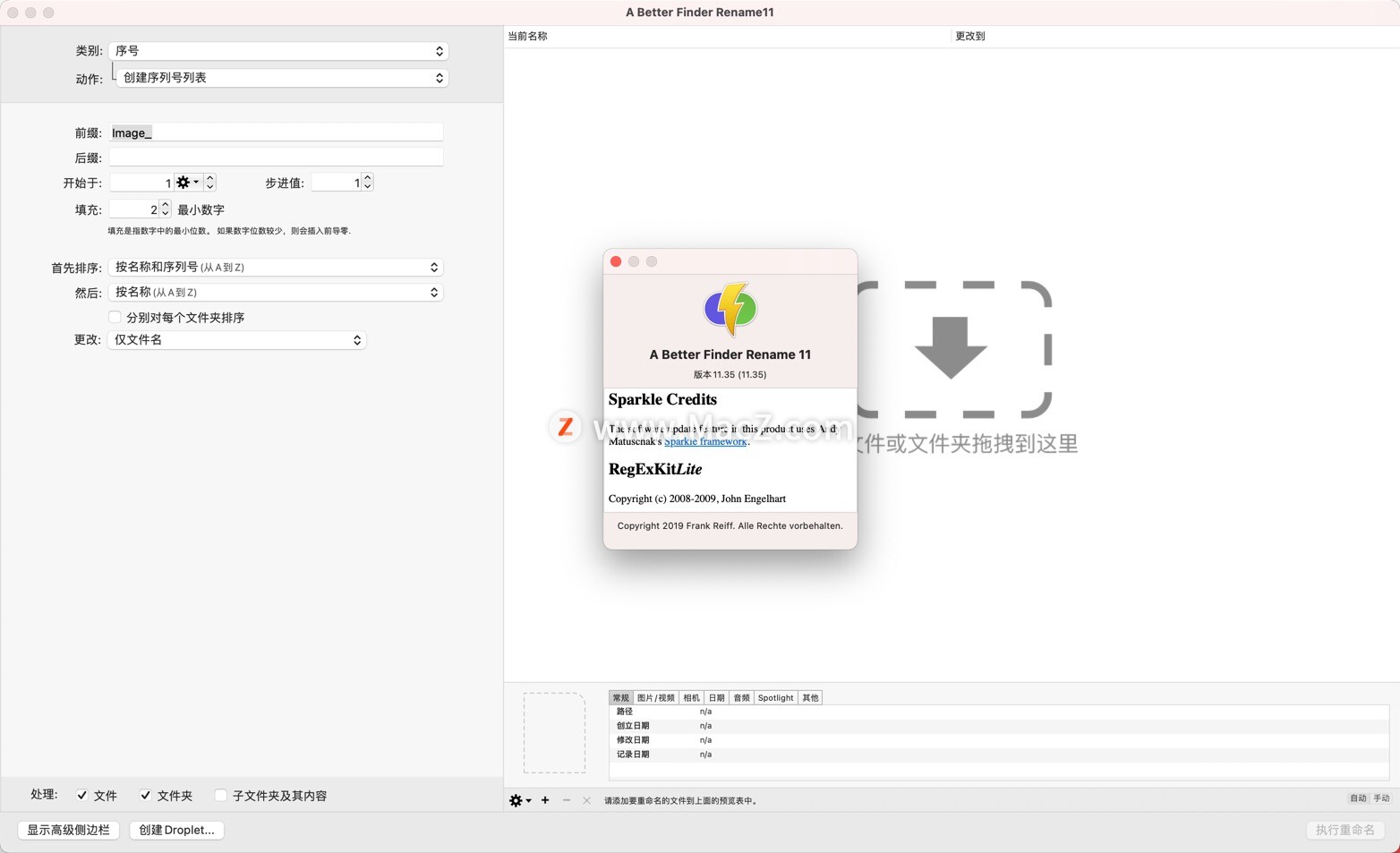Click the 显示高级侧边栏 button

(69, 830)
